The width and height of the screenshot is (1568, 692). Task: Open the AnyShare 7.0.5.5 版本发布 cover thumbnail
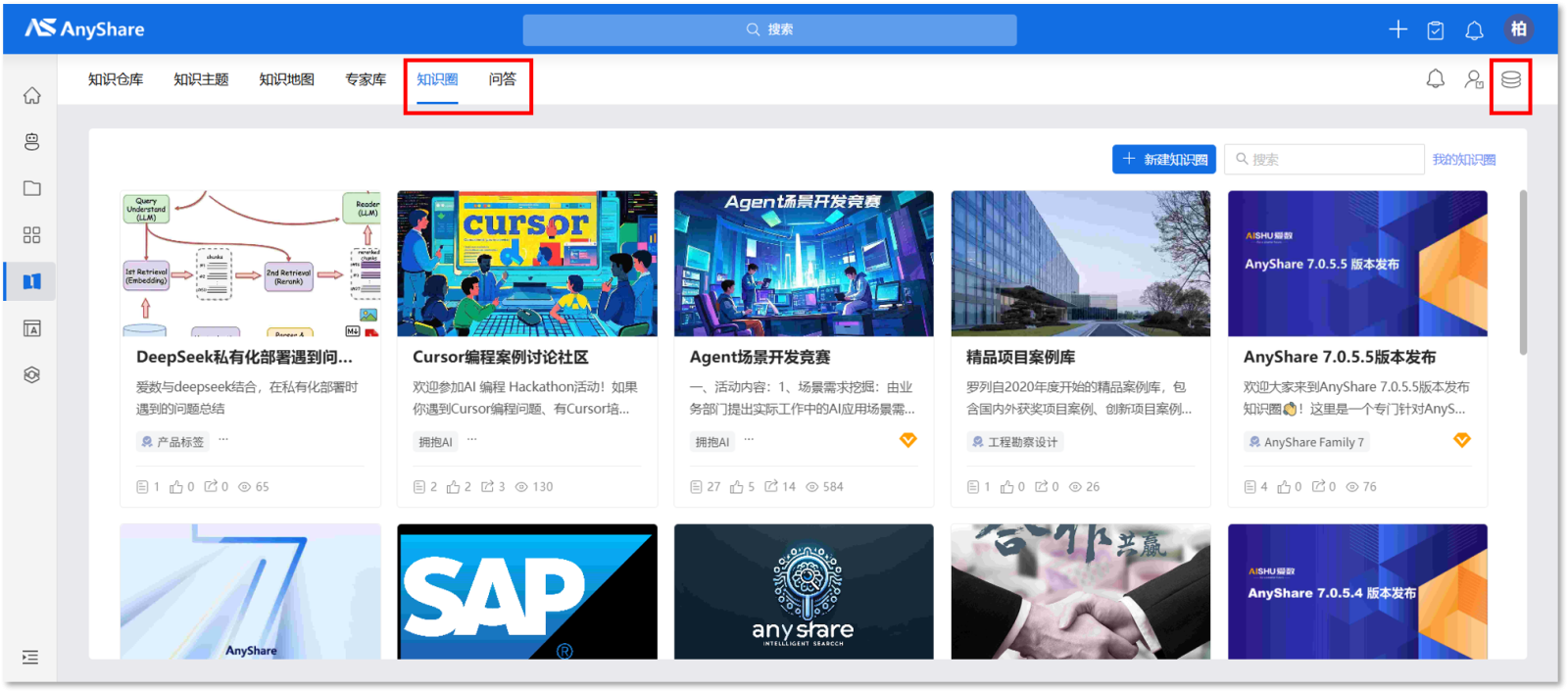1357,264
